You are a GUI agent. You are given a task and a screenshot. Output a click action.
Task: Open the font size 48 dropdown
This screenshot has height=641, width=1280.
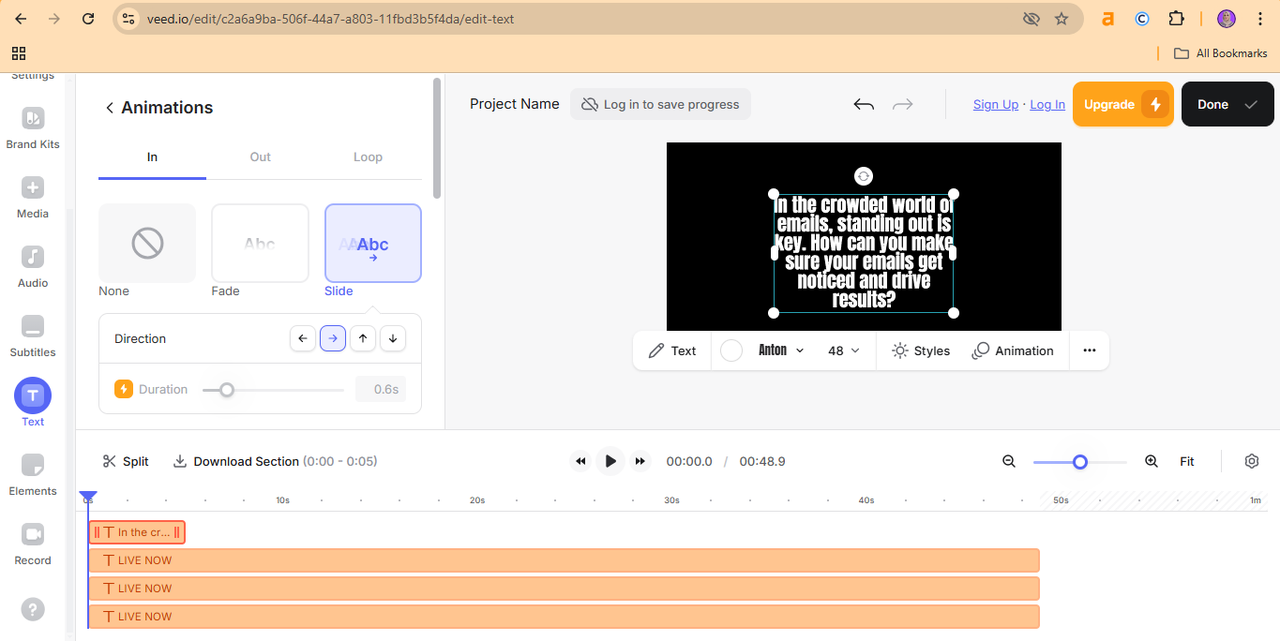click(x=844, y=351)
